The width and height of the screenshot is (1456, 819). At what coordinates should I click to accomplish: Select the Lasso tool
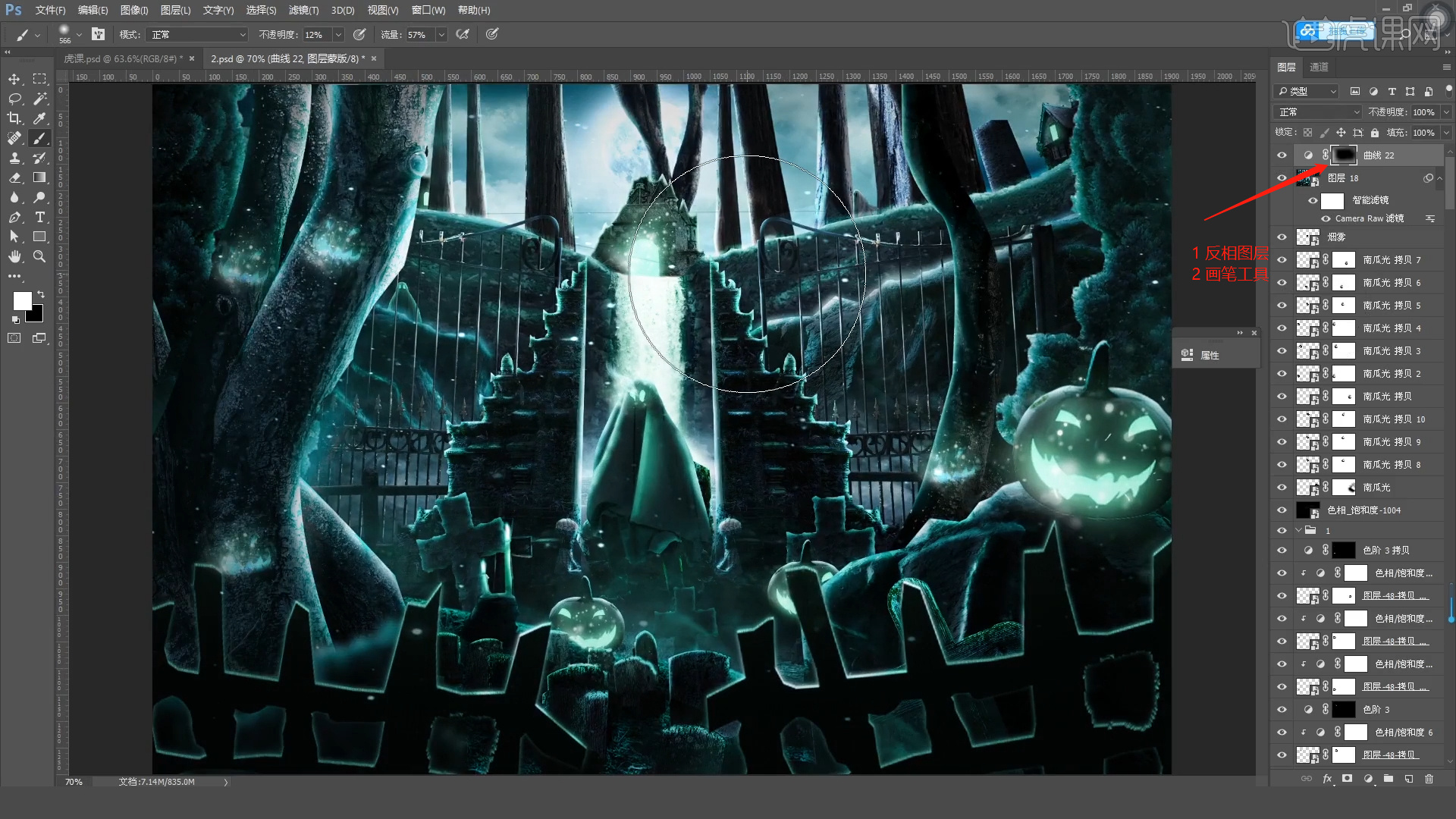(14, 99)
